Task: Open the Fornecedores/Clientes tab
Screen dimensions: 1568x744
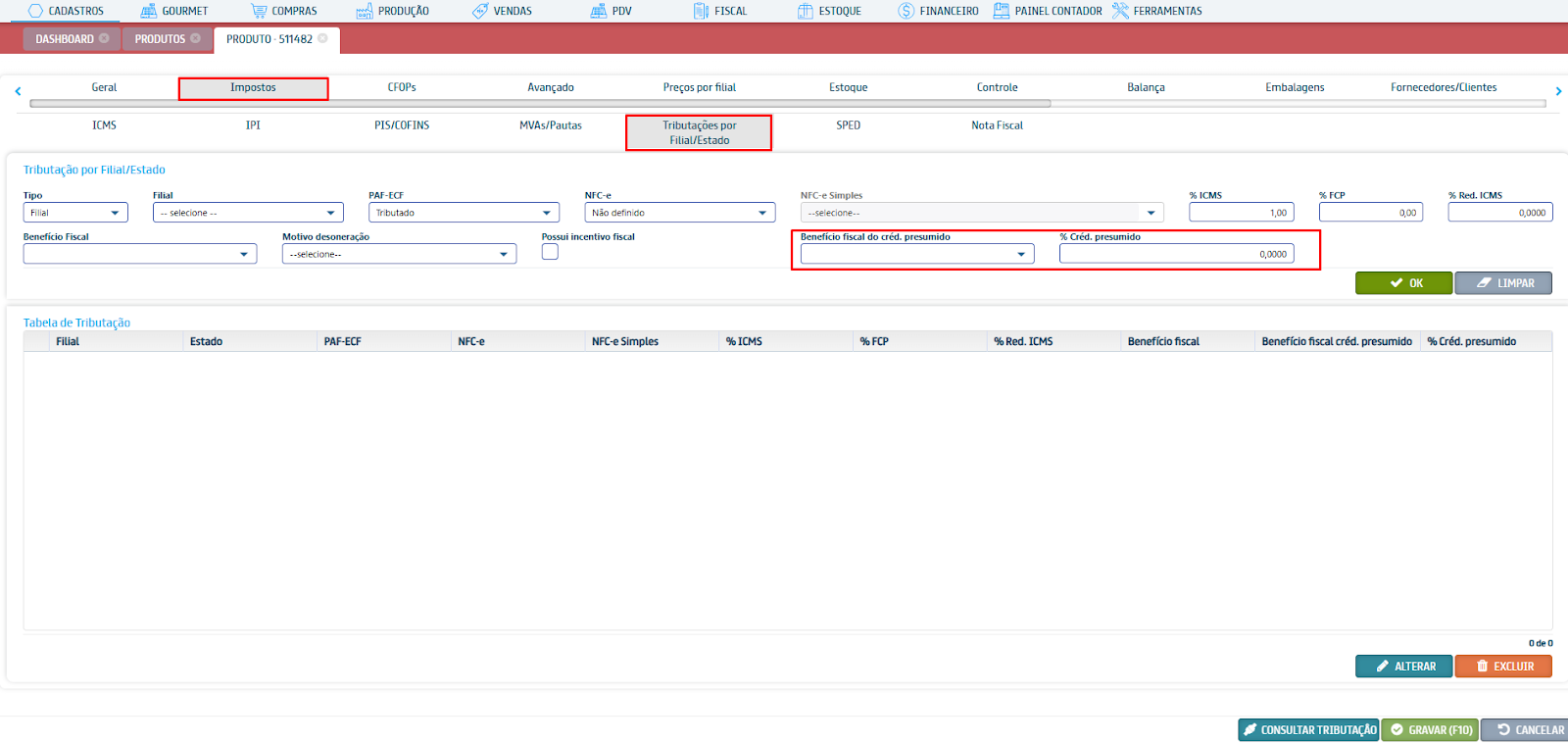Action: click(1444, 87)
